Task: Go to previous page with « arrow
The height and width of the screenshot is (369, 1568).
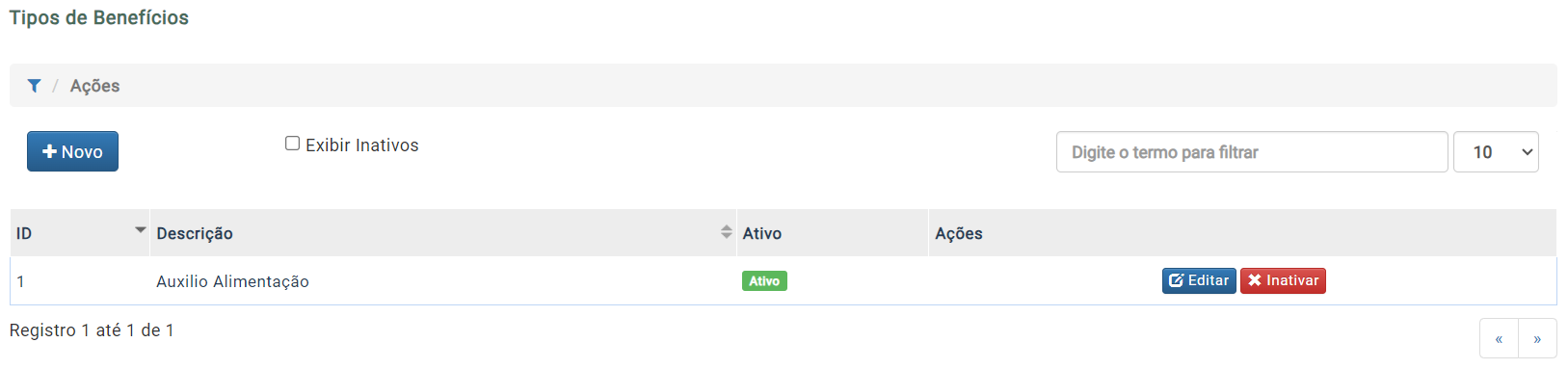Action: coord(1499,339)
